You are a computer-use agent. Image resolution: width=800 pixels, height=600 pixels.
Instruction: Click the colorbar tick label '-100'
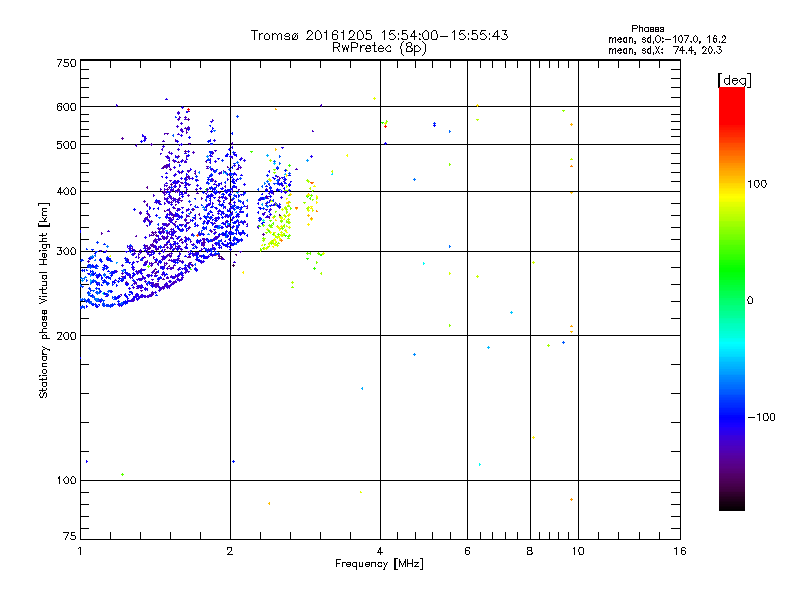point(761,417)
